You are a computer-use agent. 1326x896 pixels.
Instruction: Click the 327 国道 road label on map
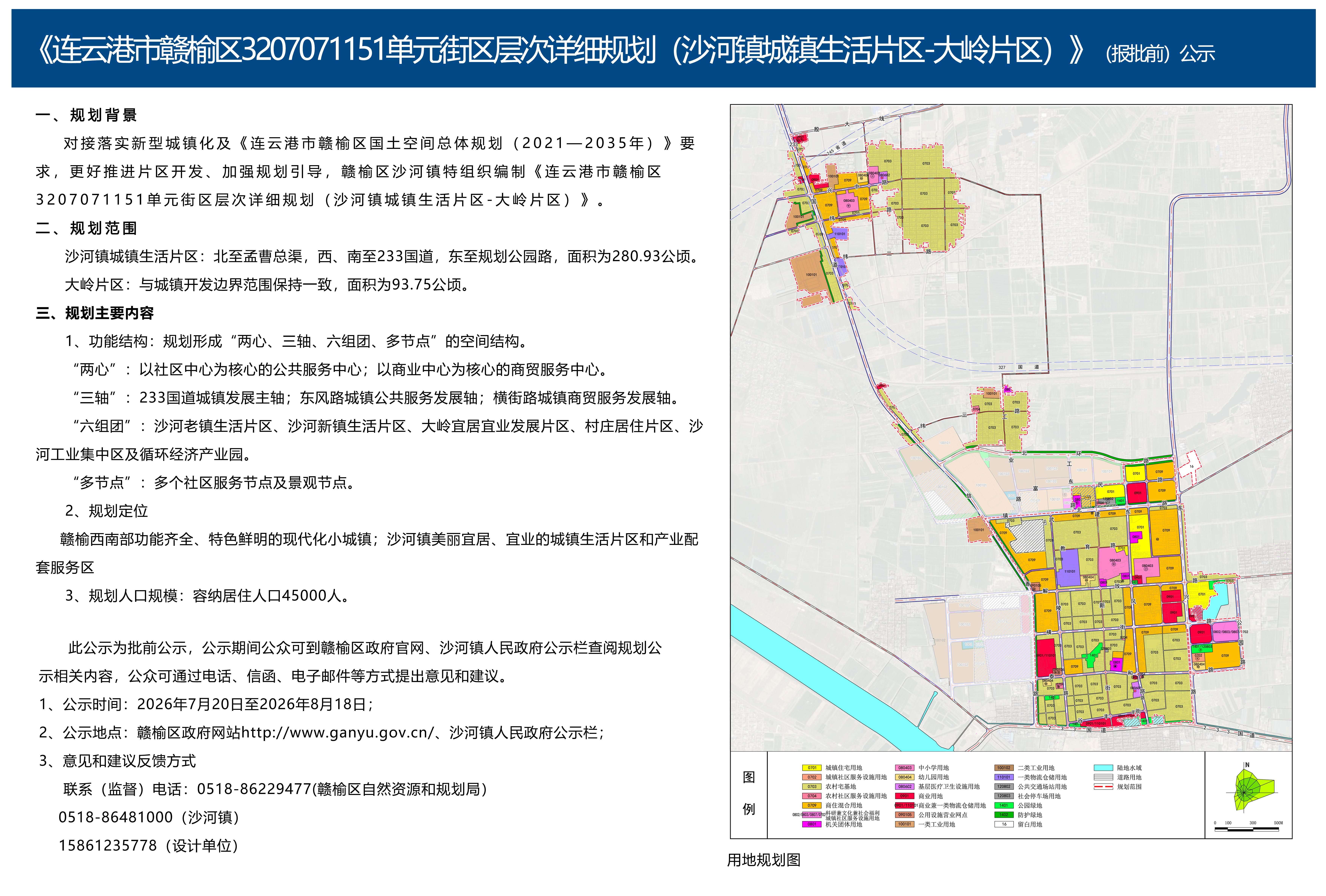click(1019, 367)
